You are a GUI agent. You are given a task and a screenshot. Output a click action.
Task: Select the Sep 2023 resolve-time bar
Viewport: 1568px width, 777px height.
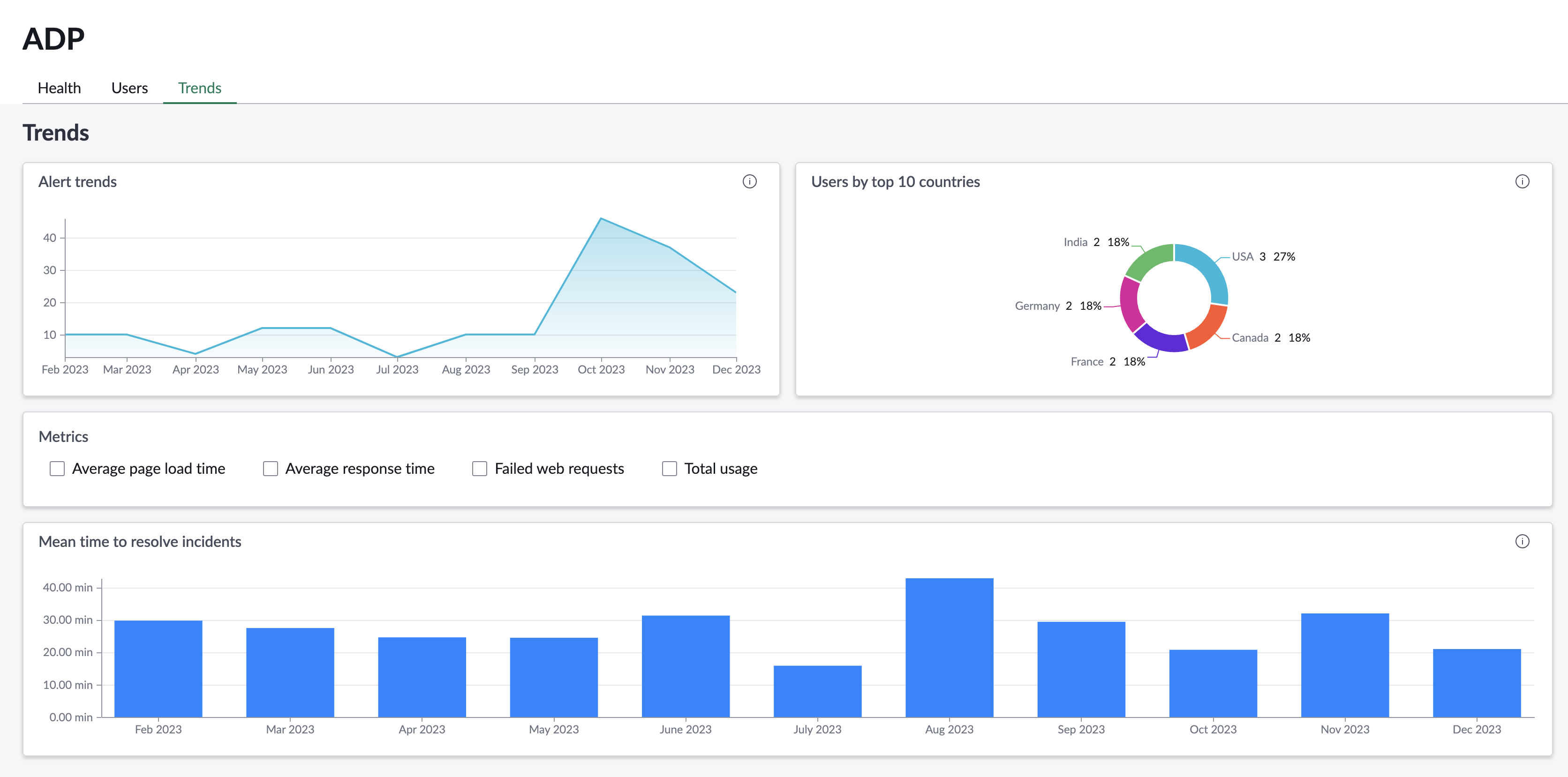pyautogui.click(x=1081, y=669)
